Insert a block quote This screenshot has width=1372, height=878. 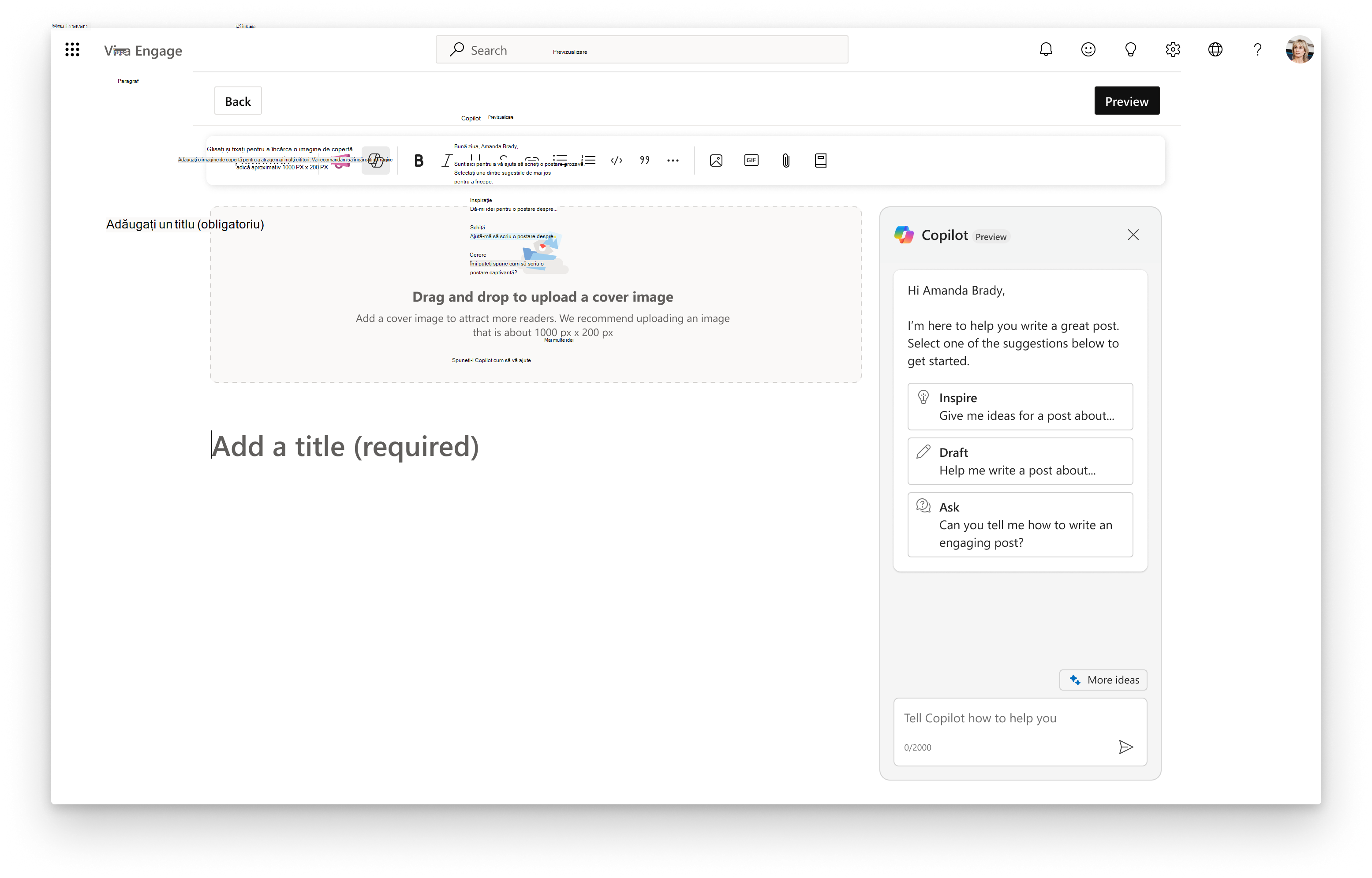click(644, 160)
